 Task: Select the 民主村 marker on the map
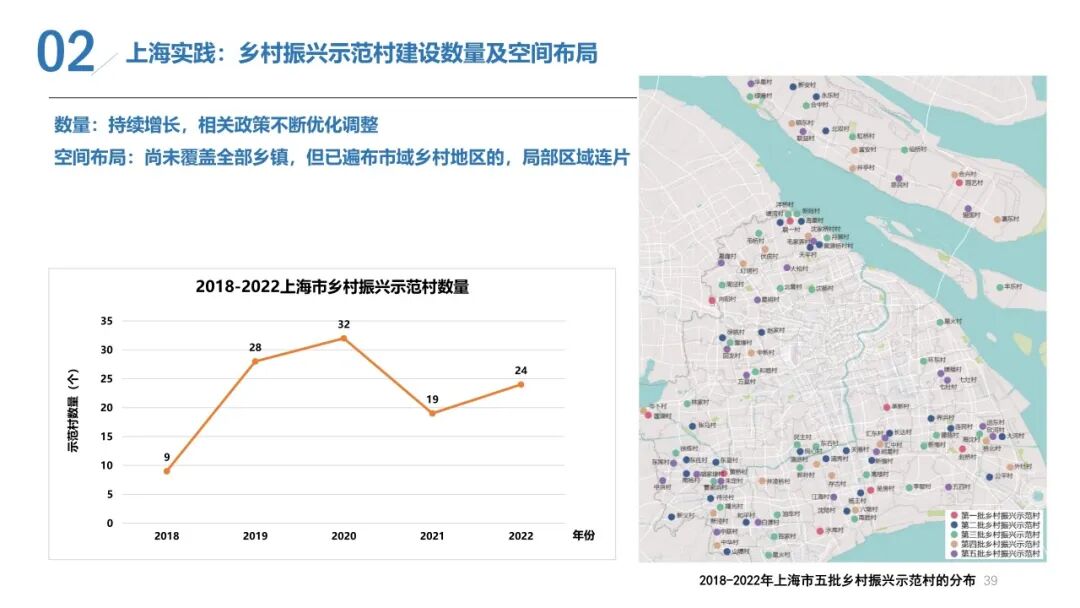[796, 443]
